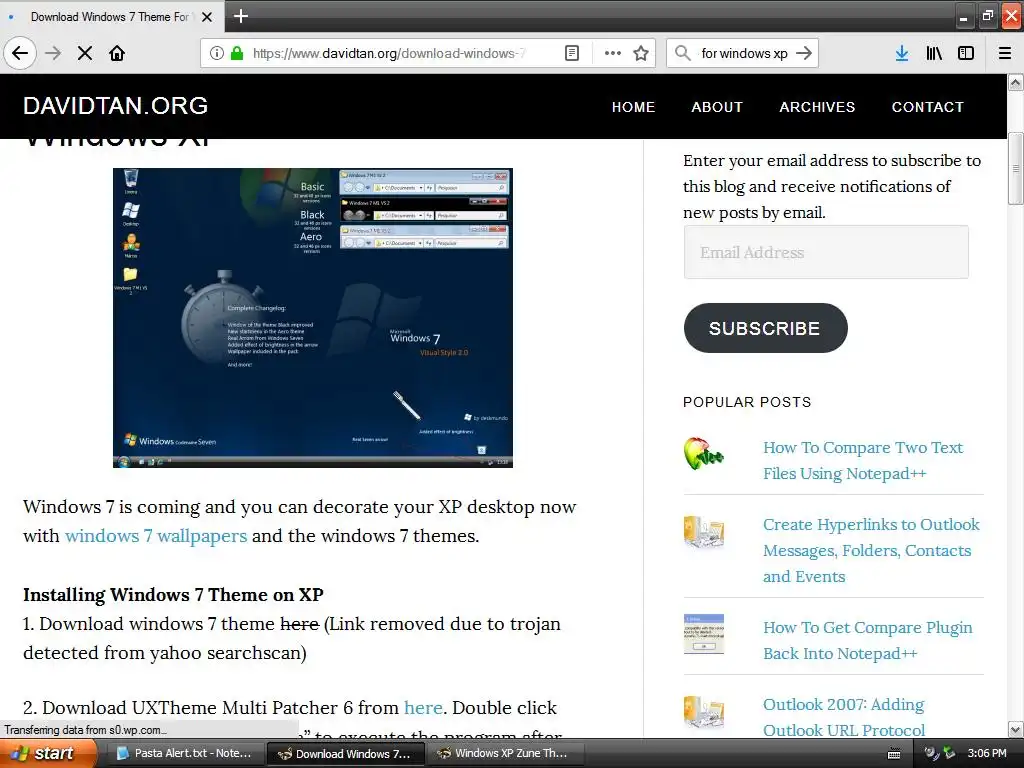The height and width of the screenshot is (768, 1024).
Task: Click the vertical scrollbar thumb
Action: click(1016, 168)
